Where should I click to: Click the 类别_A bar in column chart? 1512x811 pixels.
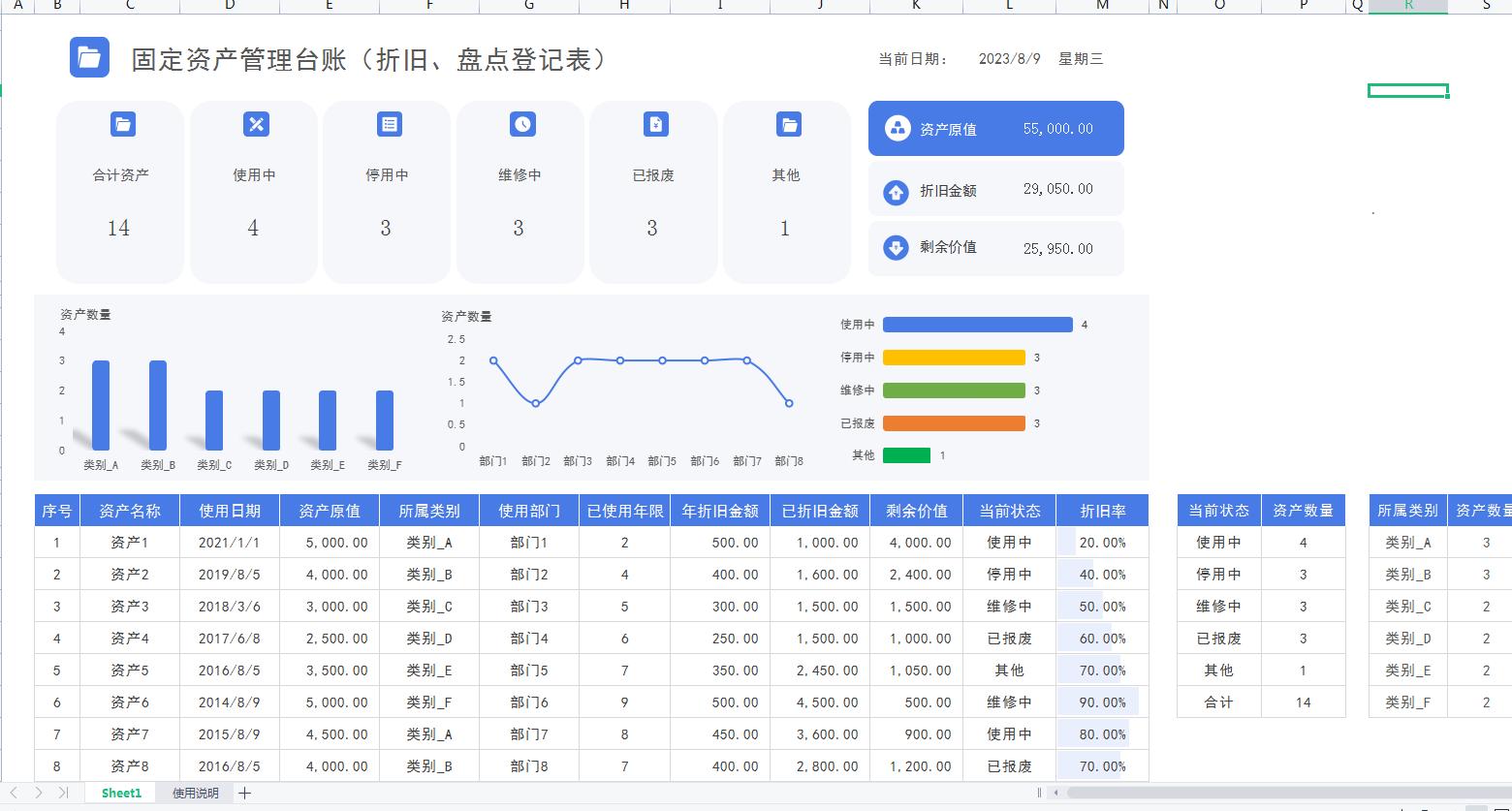(101, 405)
